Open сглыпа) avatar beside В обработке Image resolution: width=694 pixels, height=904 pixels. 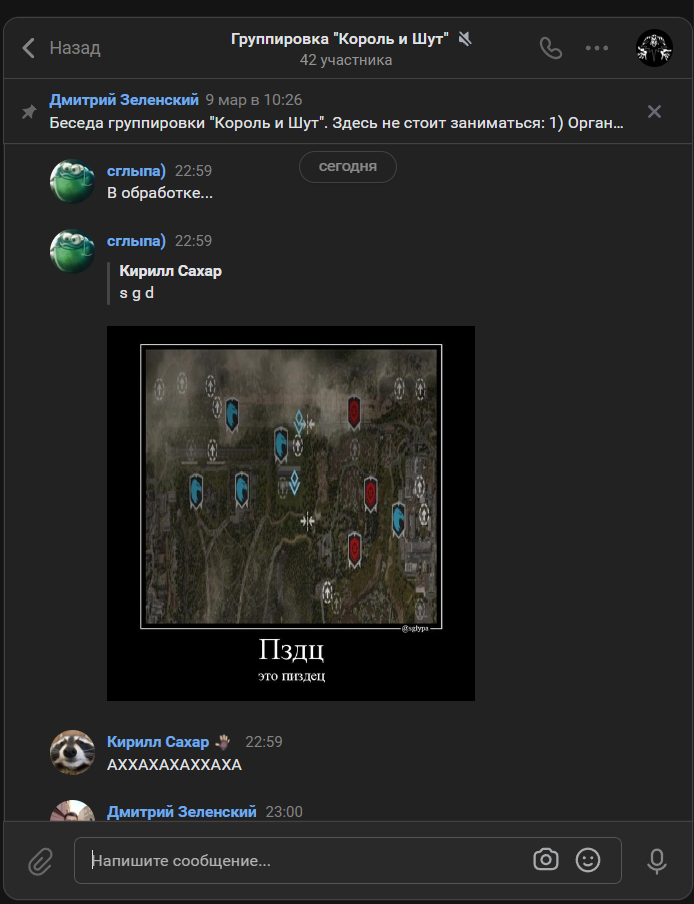point(72,181)
